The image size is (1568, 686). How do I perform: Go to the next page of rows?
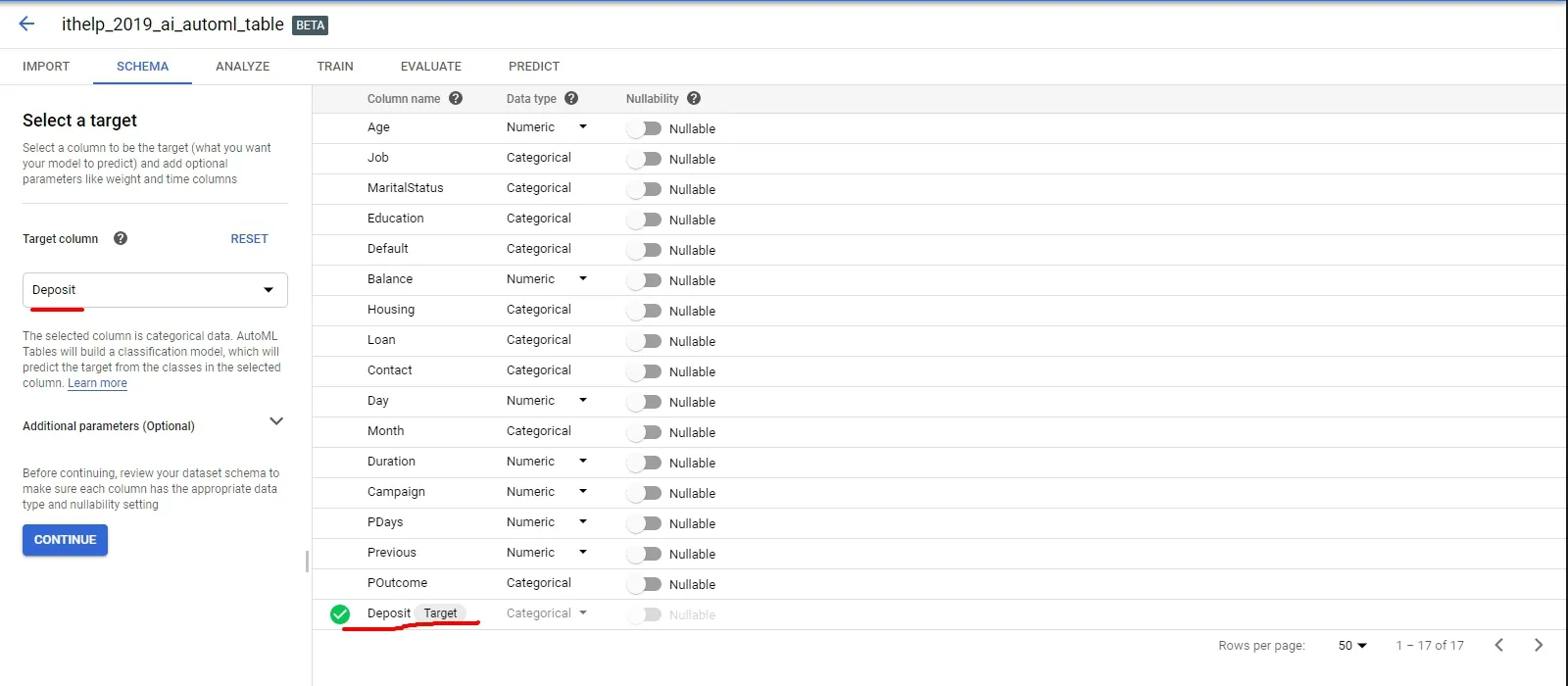(x=1539, y=645)
